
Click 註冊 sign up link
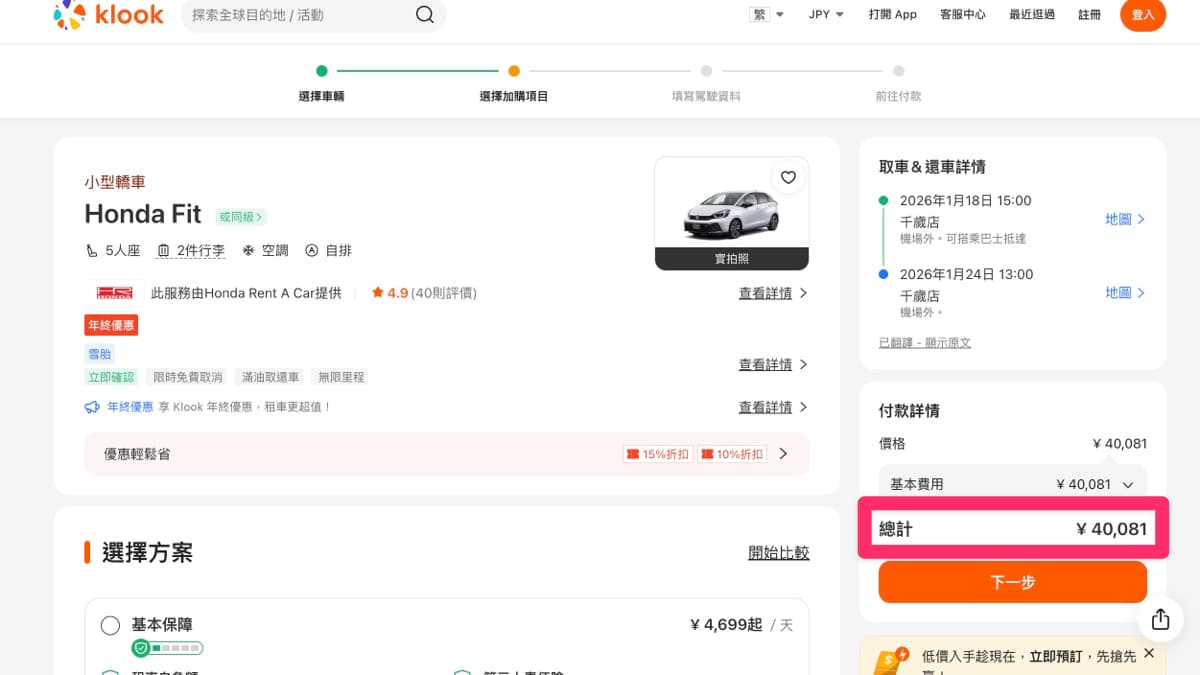point(1090,14)
